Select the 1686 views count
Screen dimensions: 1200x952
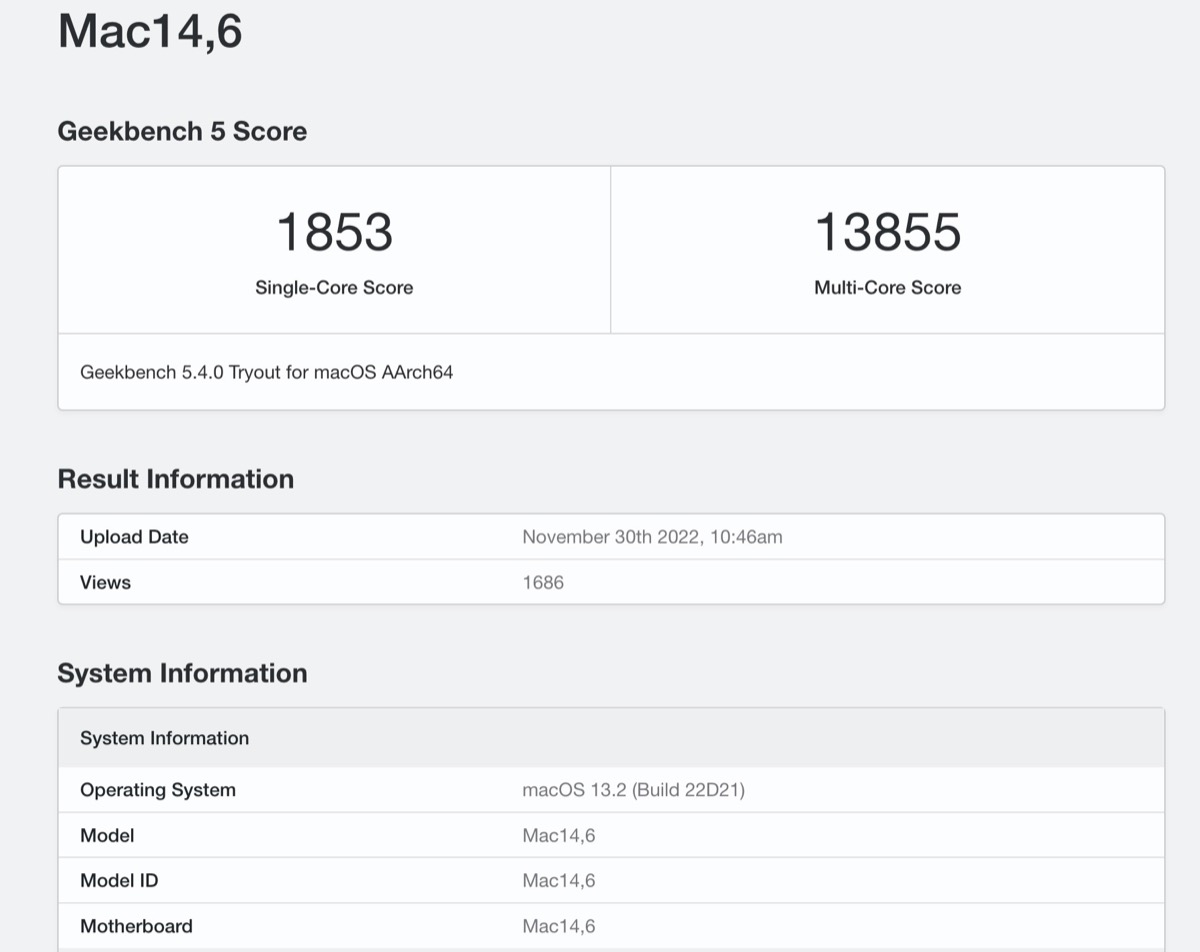[543, 582]
